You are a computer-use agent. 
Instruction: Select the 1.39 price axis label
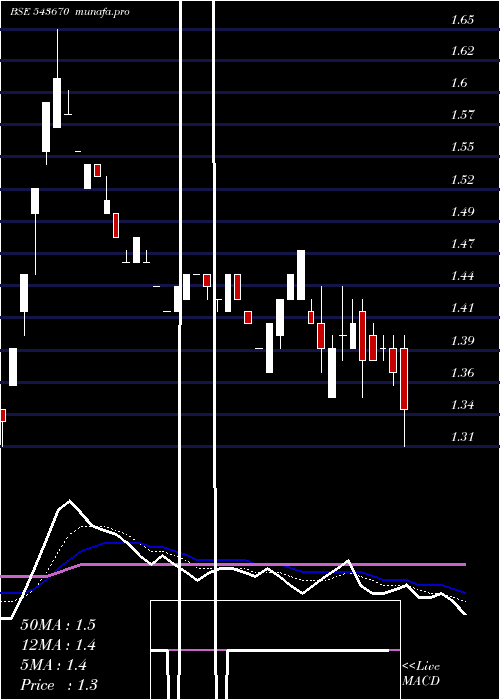[x=462, y=341]
